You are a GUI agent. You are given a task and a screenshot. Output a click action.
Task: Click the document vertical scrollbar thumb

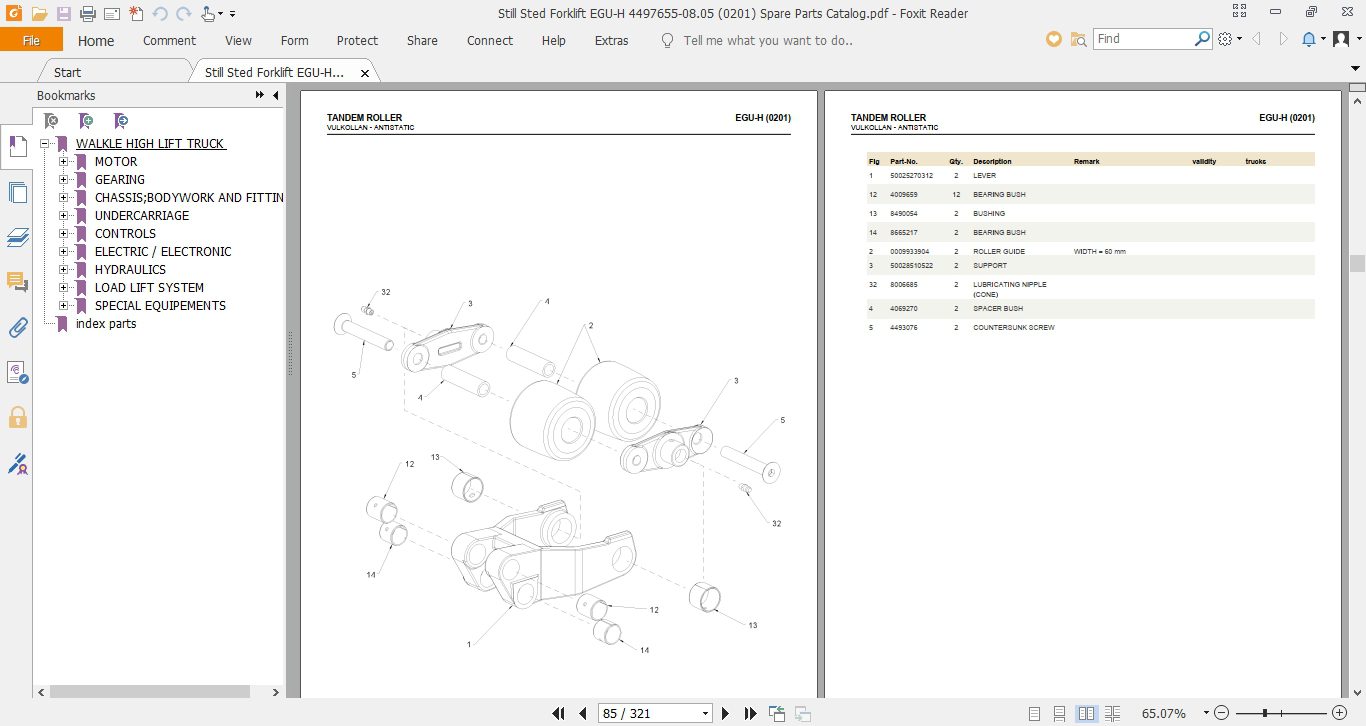pos(1357,263)
